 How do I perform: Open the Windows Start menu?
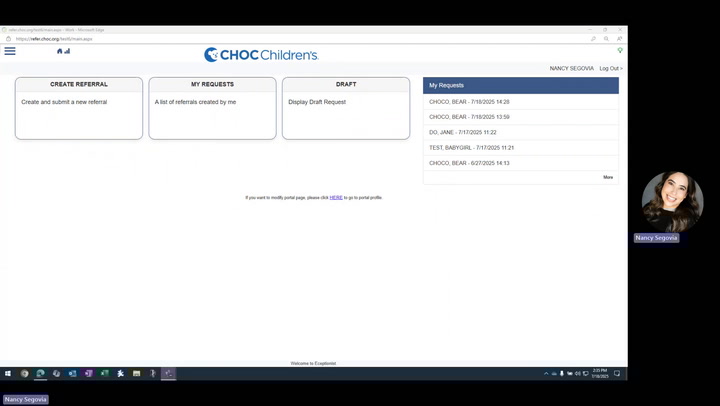click(x=8, y=373)
